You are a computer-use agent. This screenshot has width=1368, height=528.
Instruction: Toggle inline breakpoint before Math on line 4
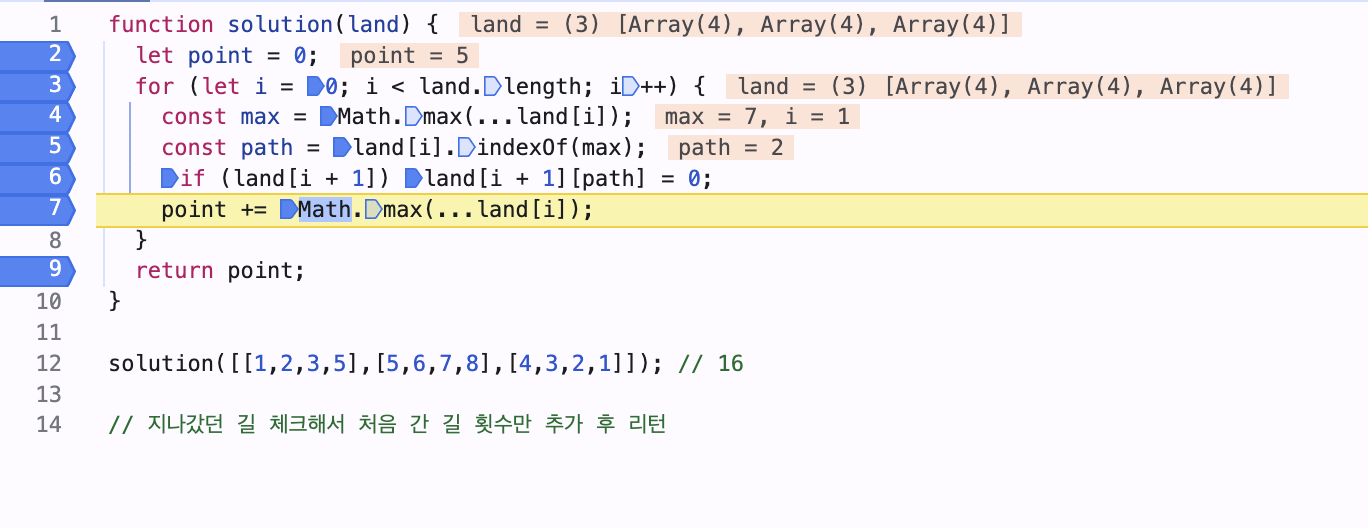coord(327,117)
